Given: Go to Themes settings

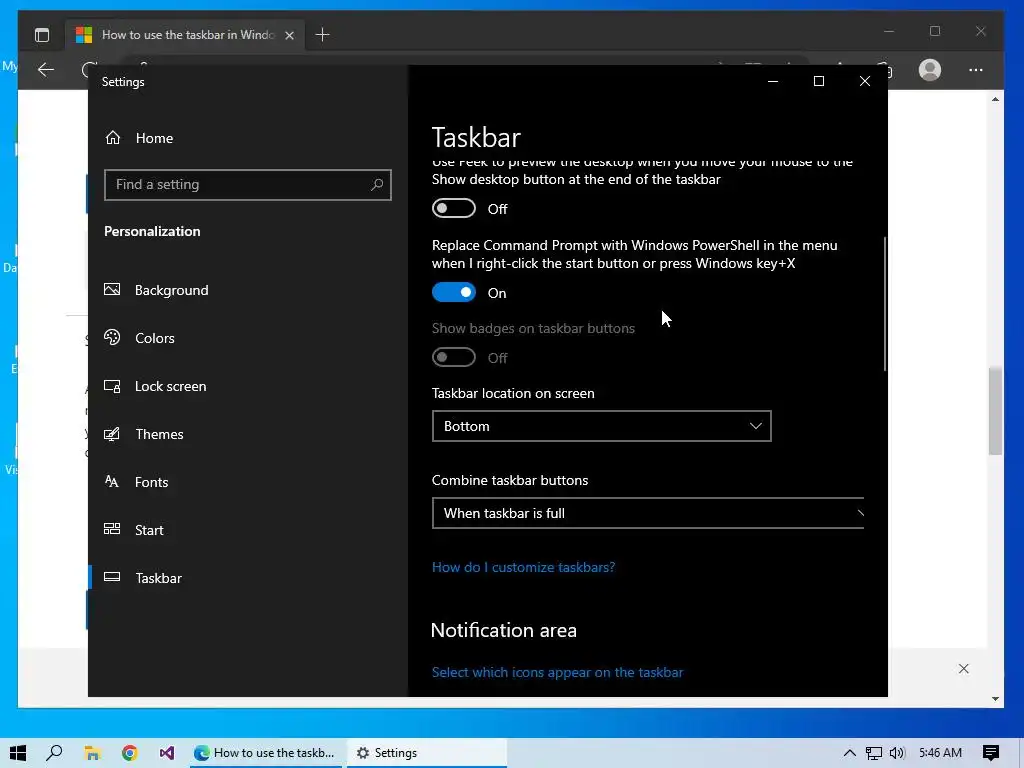Looking at the screenshot, I should coord(159,434).
